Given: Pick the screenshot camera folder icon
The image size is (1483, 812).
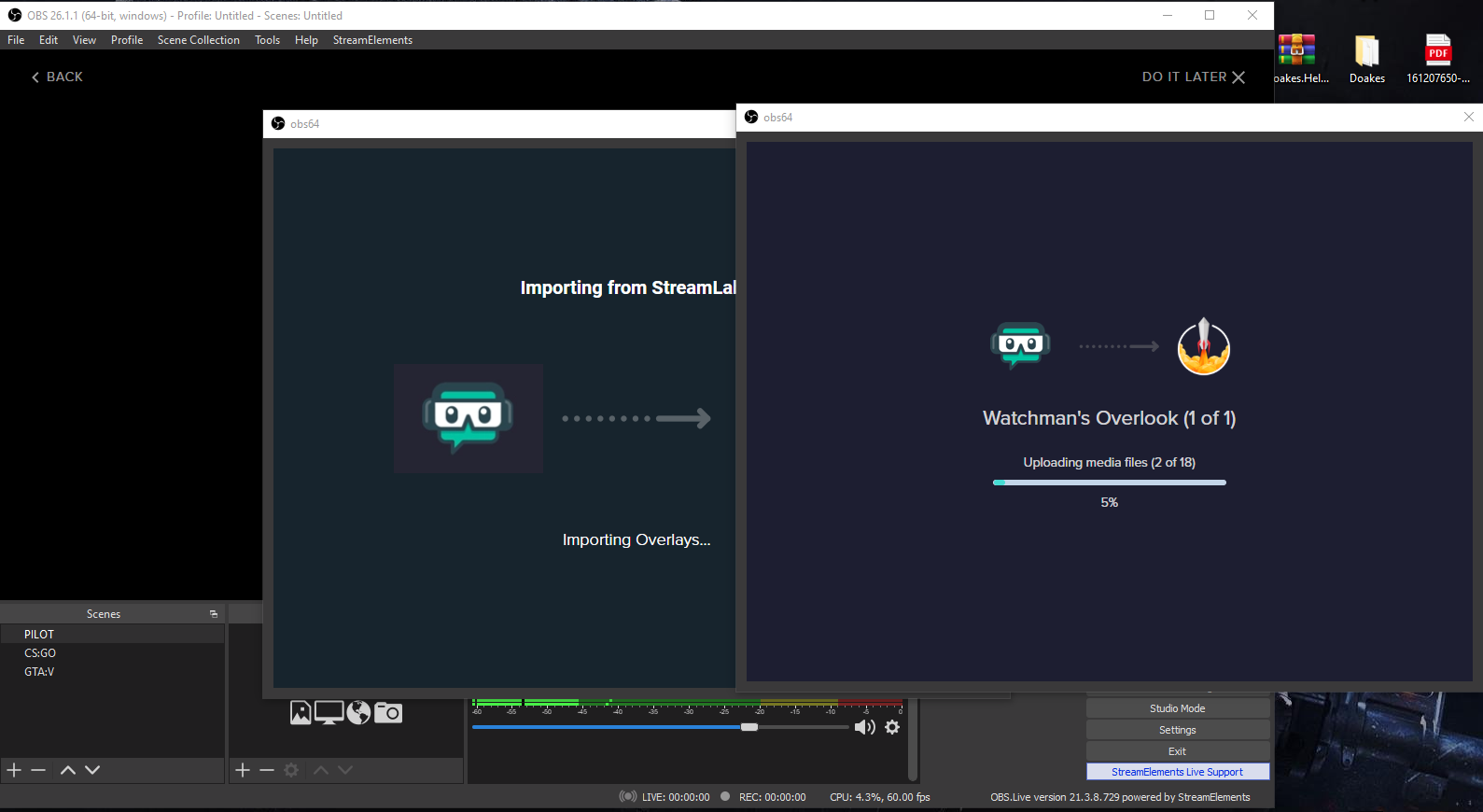Looking at the screenshot, I should [x=388, y=713].
